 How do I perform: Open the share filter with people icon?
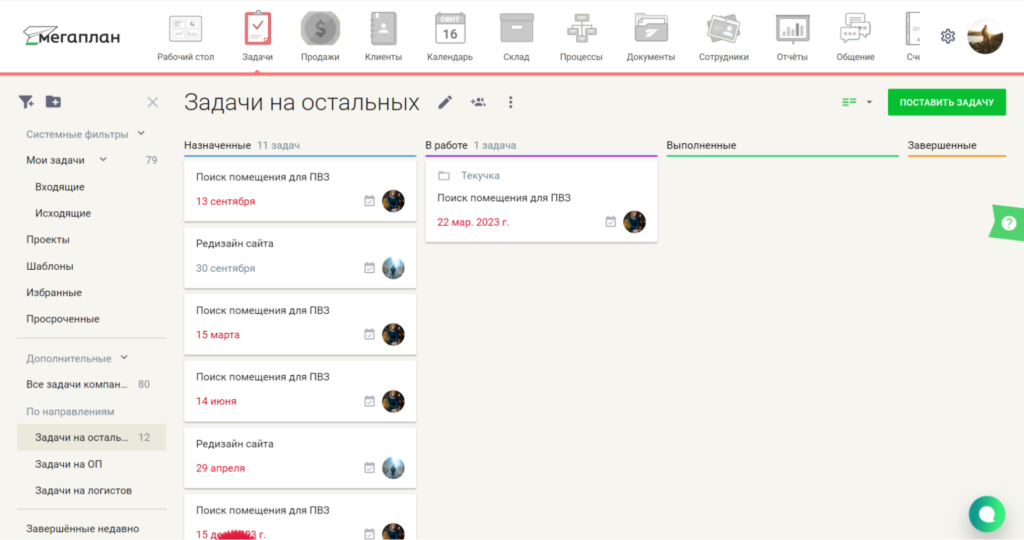point(478,103)
